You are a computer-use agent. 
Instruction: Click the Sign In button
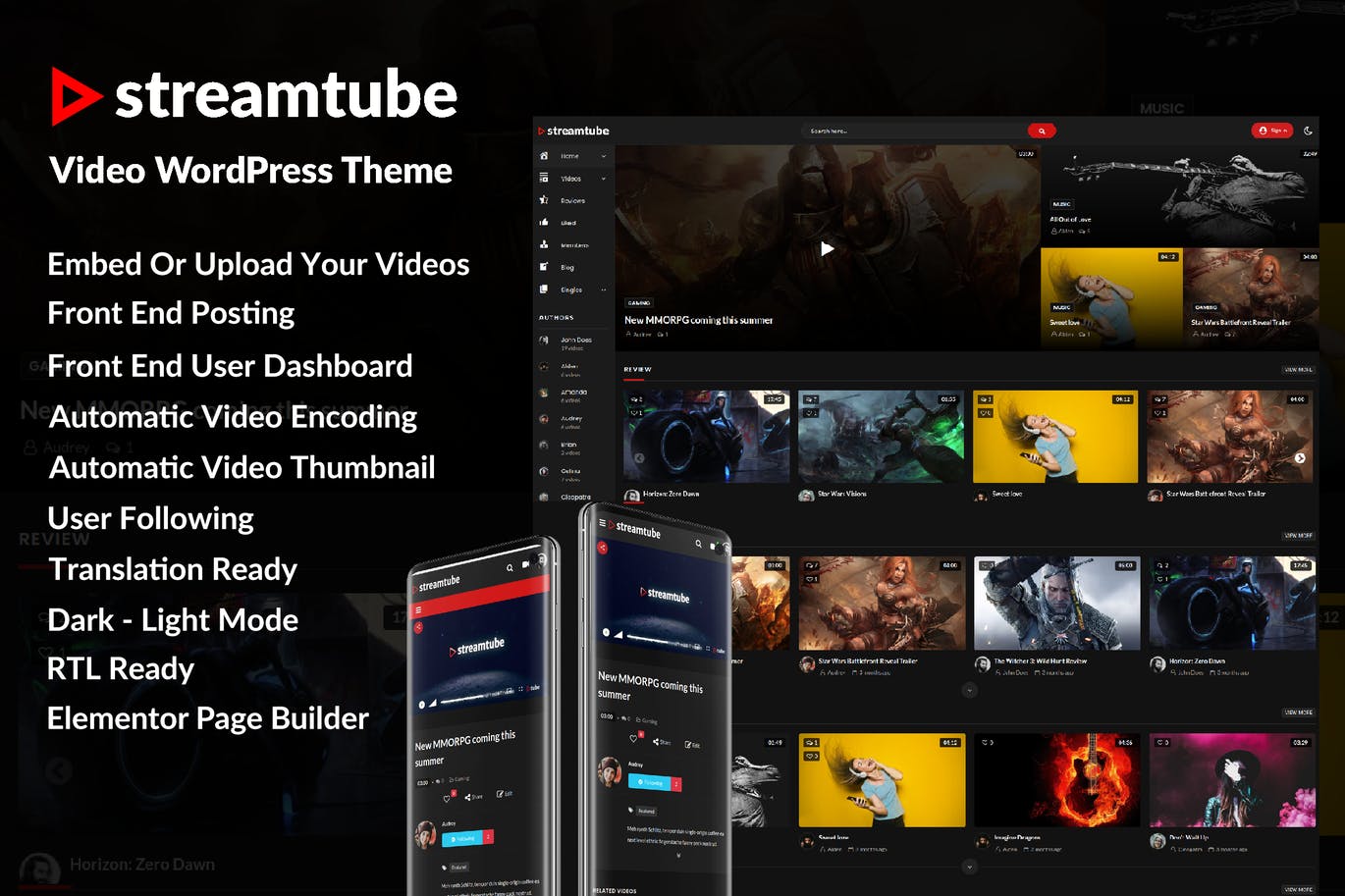[x=1271, y=130]
